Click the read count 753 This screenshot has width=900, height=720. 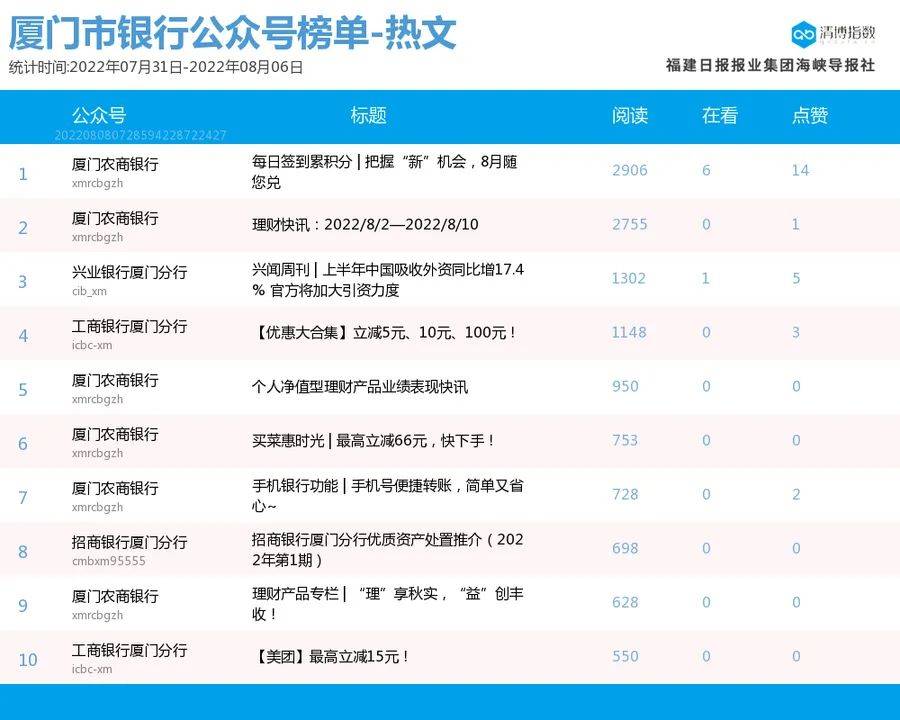625,440
